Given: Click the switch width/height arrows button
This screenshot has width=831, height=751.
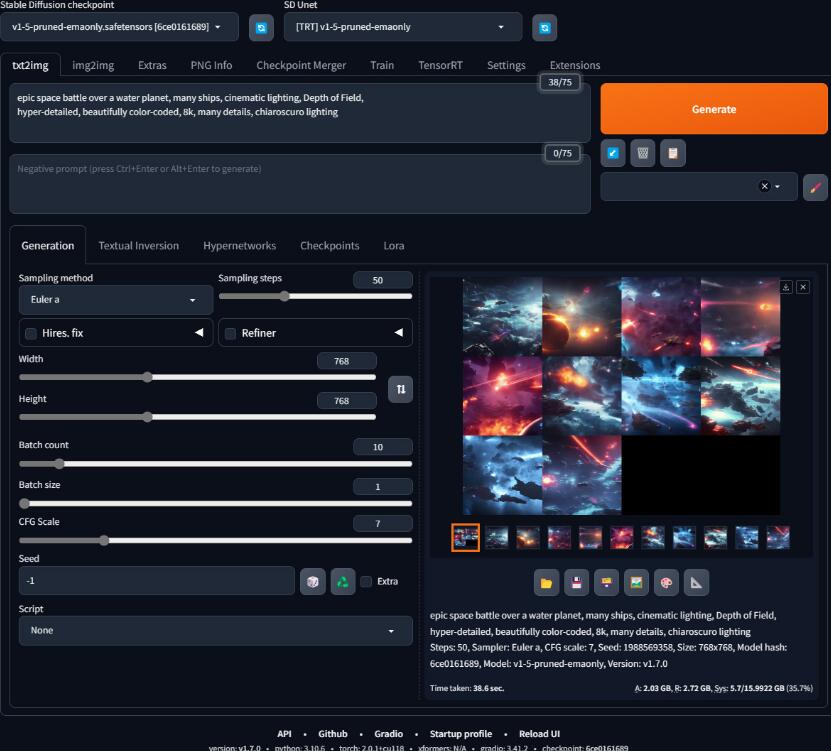Looking at the screenshot, I should click(400, 389).
